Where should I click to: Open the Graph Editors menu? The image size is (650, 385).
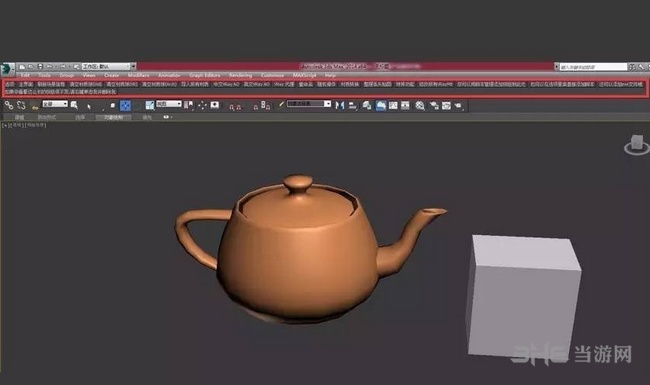(x=205, y=75)
